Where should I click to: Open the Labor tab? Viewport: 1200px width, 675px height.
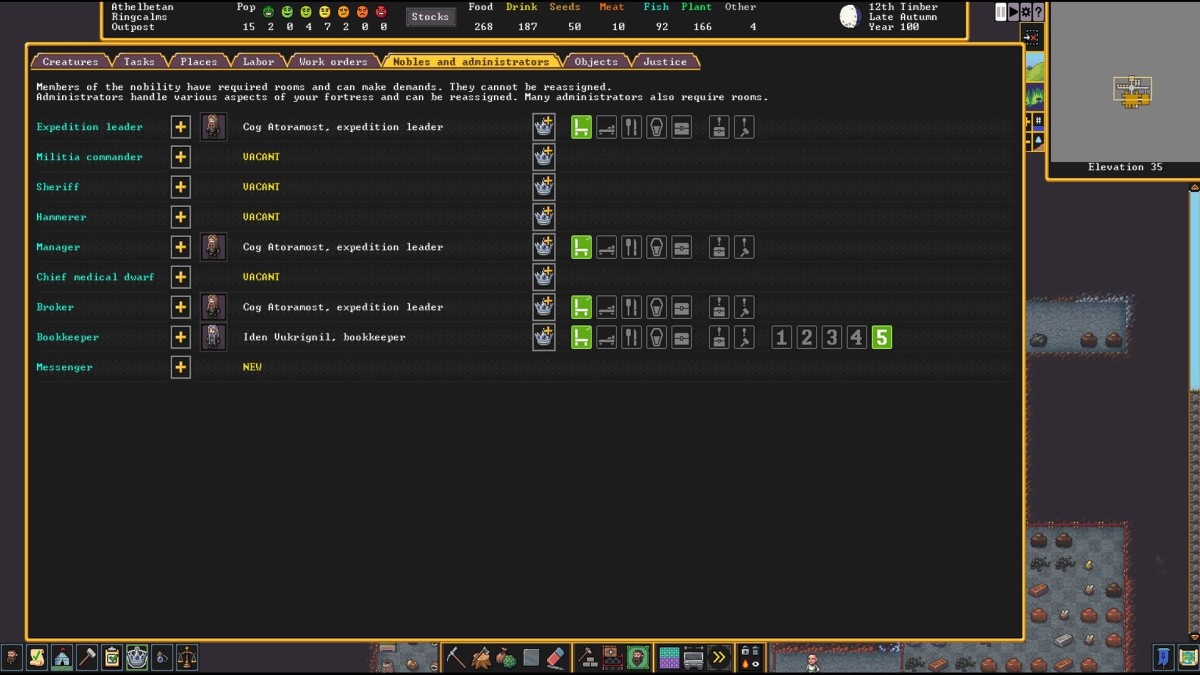[x=258, y=62]
